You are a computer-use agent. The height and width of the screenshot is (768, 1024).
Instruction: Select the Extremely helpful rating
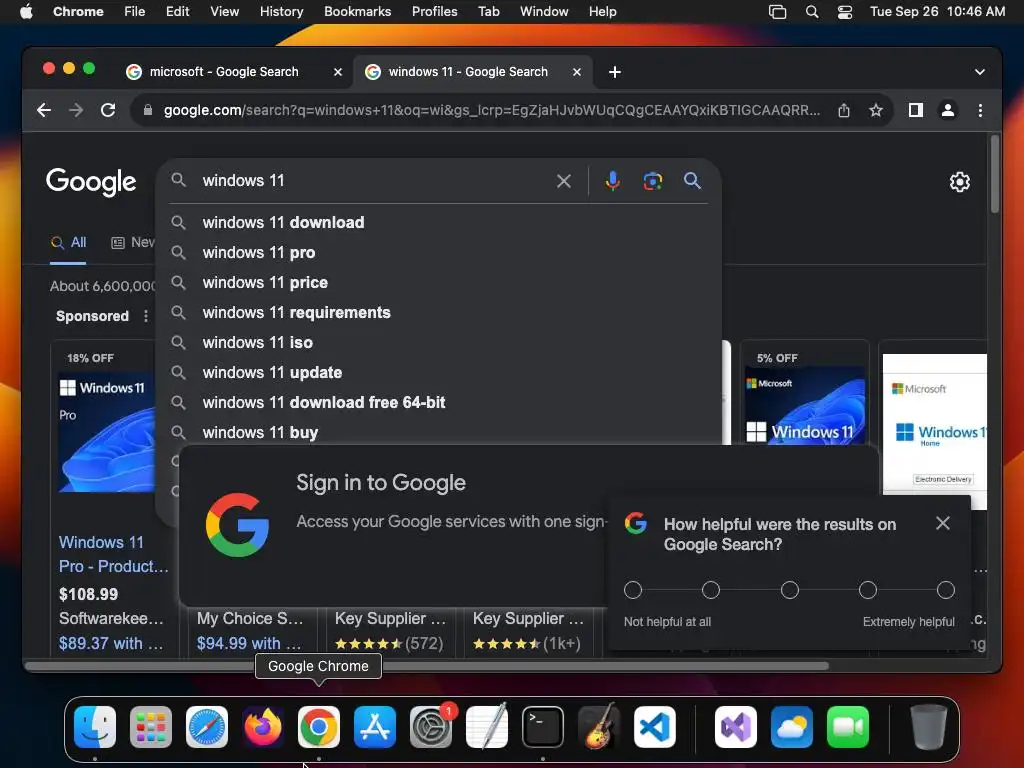(946, 590)
